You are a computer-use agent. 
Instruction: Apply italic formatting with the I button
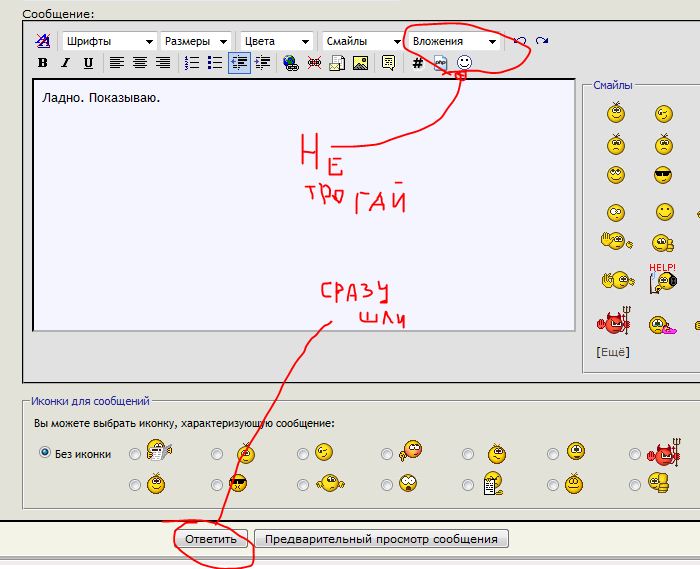pyautogui.click(x=66, y=63)
